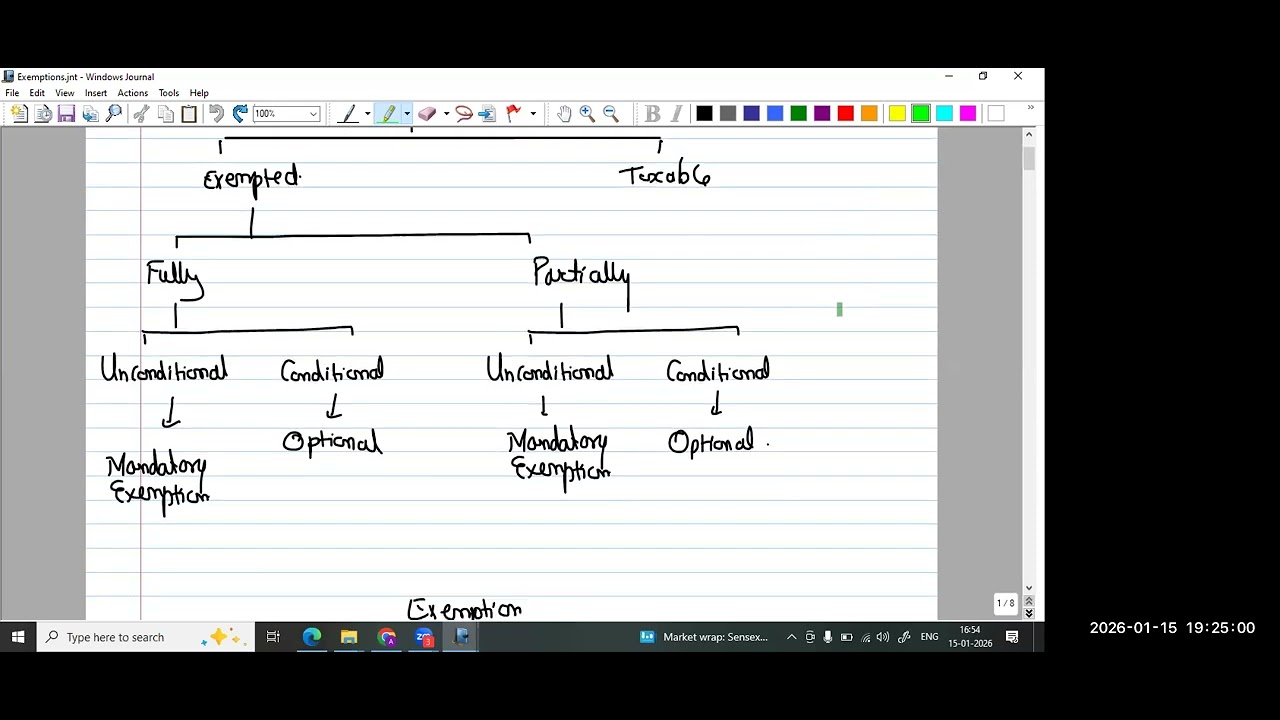Viewport: 1280px width, 720px height.
Task: Expand the Eraser options arrow
Action: 446,114
